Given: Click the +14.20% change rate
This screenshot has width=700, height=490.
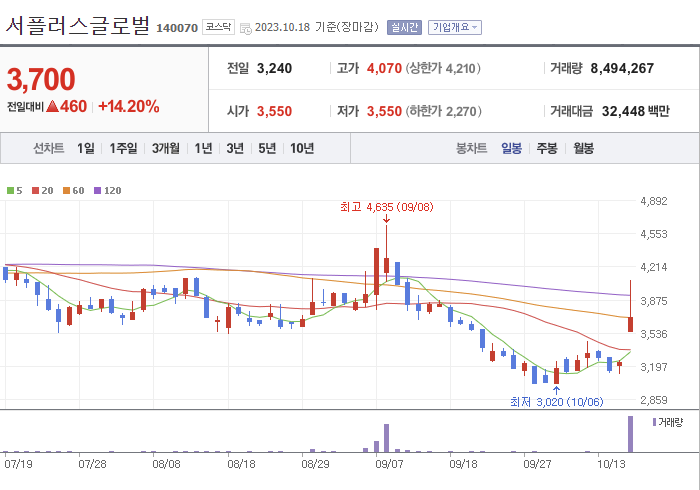Looking at the screenshot, I should pyautogui.click(x=129, y=107).
